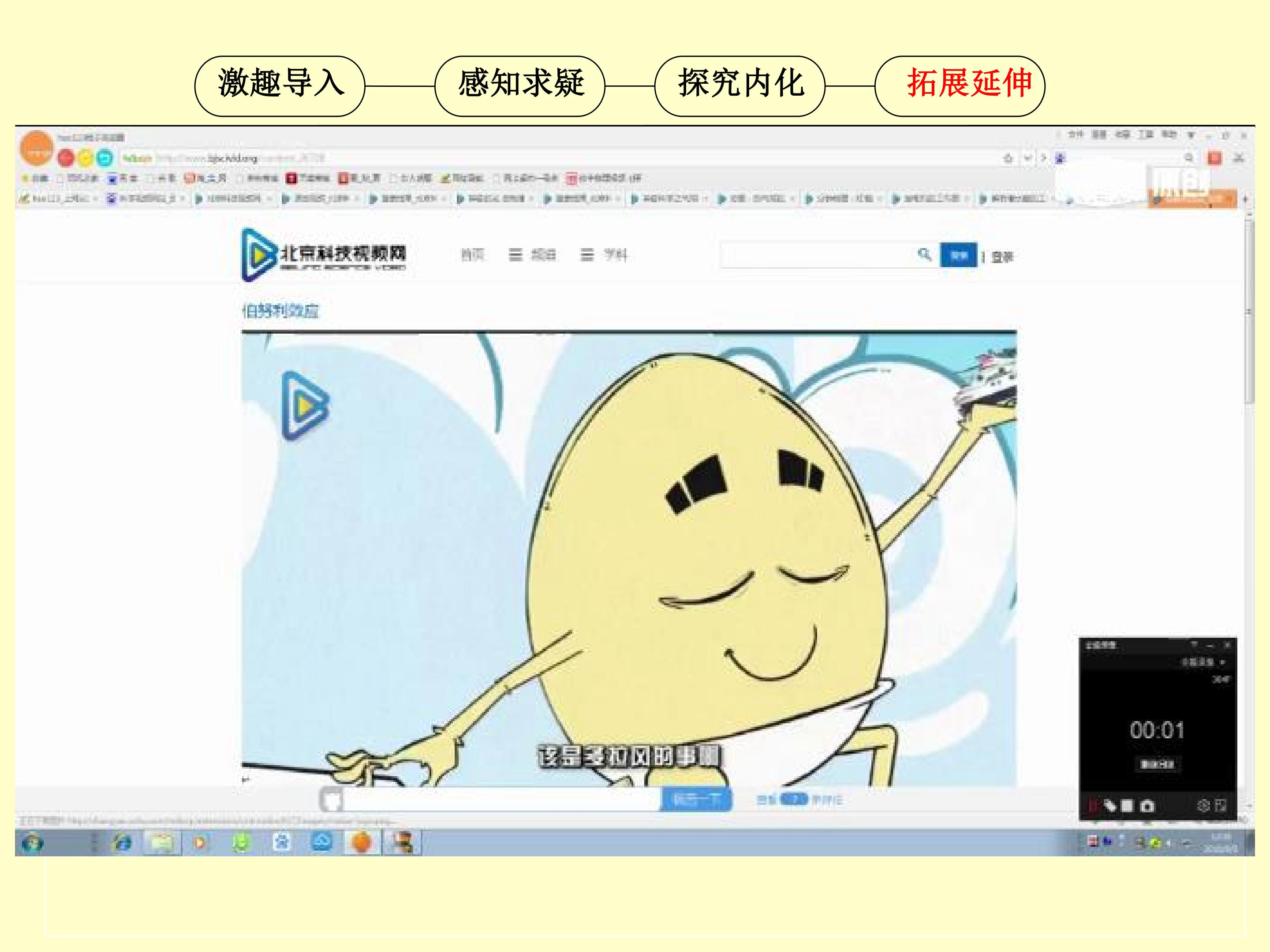Click the favorite star icon in address bar
The width and height of the screenshot is (1270, 952).
[1008, 158]
